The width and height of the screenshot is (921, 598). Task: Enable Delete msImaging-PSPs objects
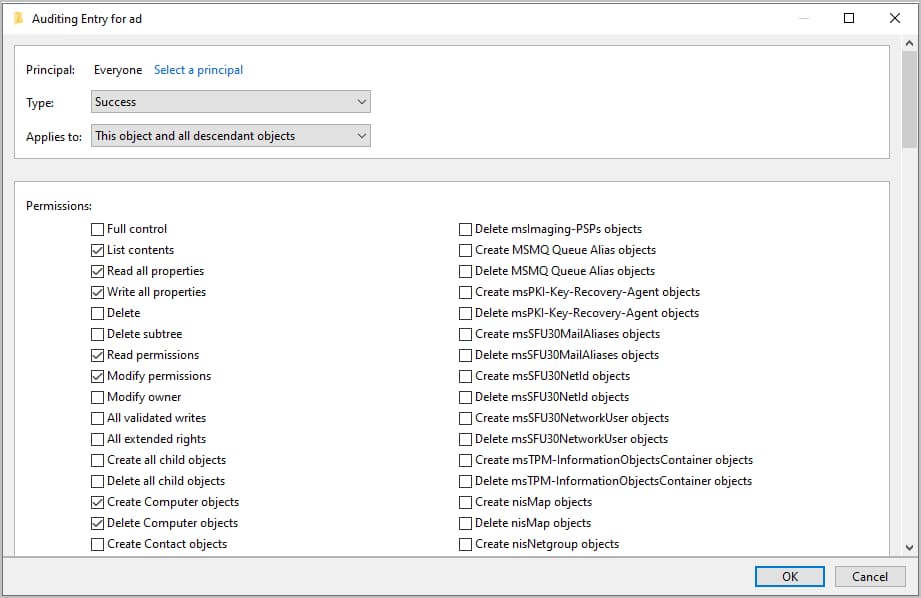pyautogui.click(x=465, y=229)
